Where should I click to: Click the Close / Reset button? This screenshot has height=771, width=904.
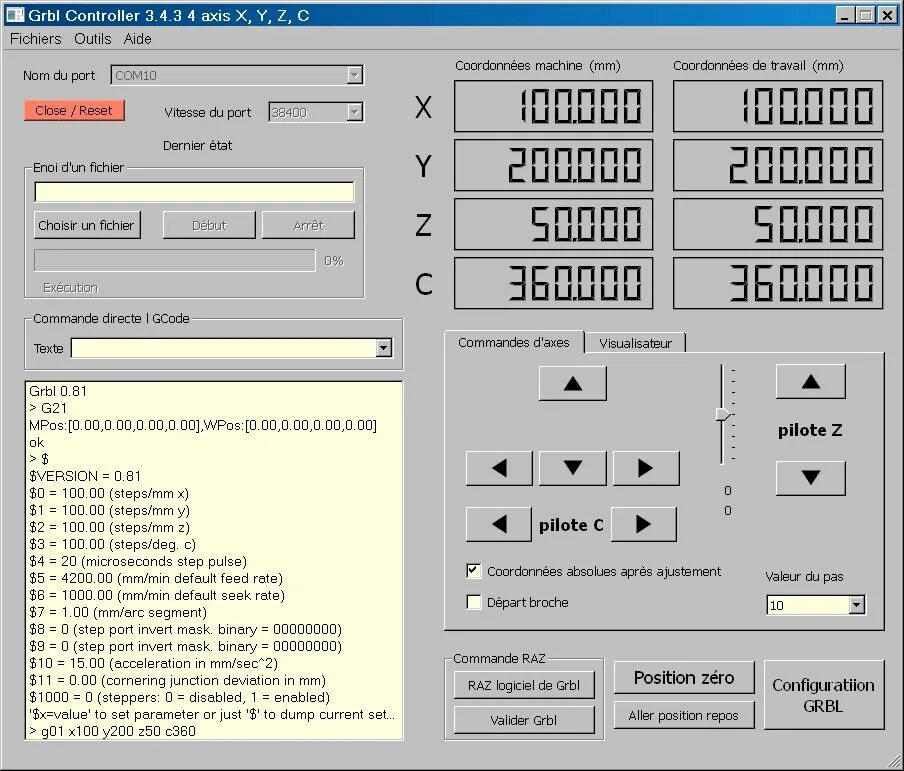tap(74, 110)
